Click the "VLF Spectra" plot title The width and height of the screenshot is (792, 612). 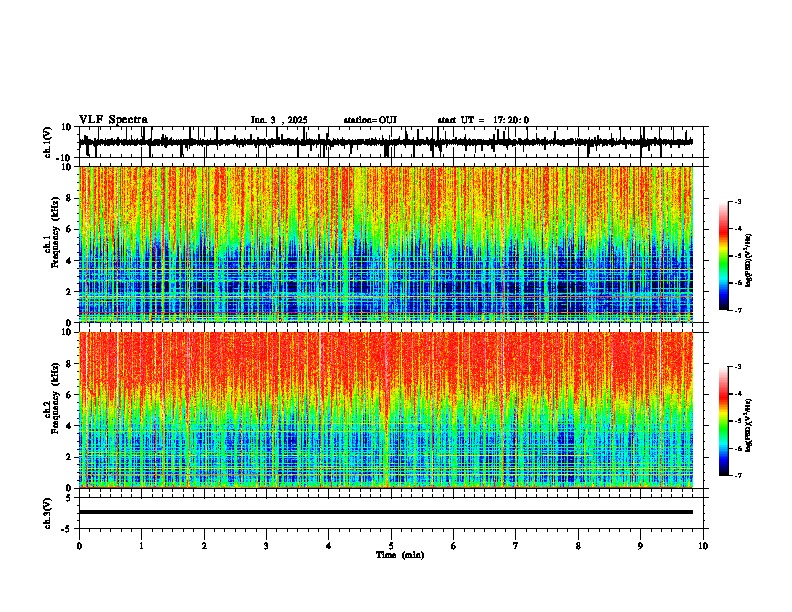(113, 120)
